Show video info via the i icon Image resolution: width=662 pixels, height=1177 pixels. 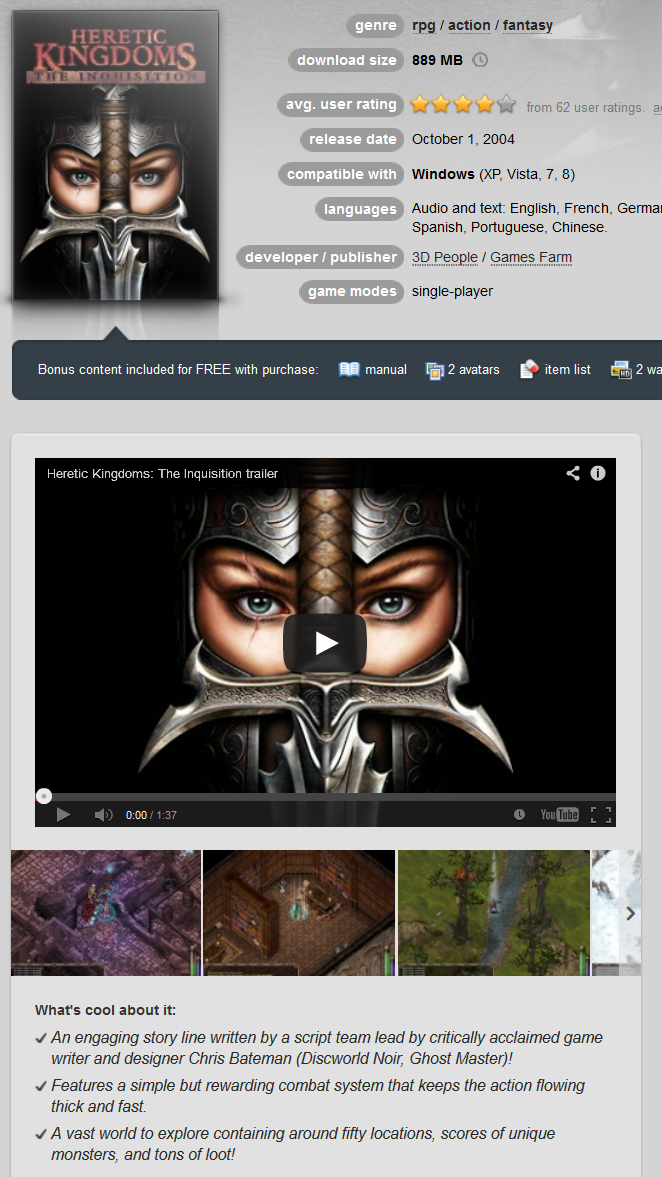click(x=597, y=473)
